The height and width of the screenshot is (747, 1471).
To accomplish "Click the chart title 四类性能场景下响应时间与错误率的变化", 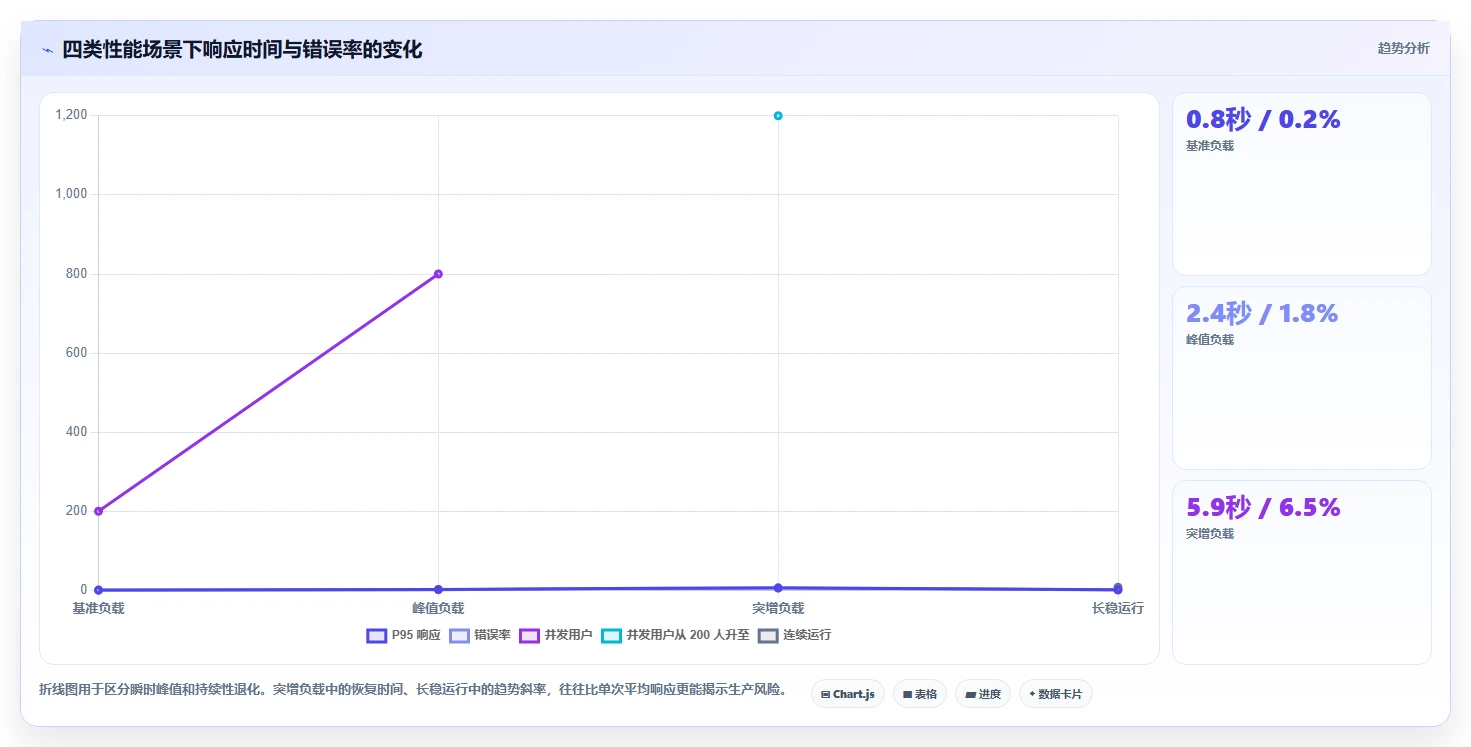I will (x=242, y=49).
